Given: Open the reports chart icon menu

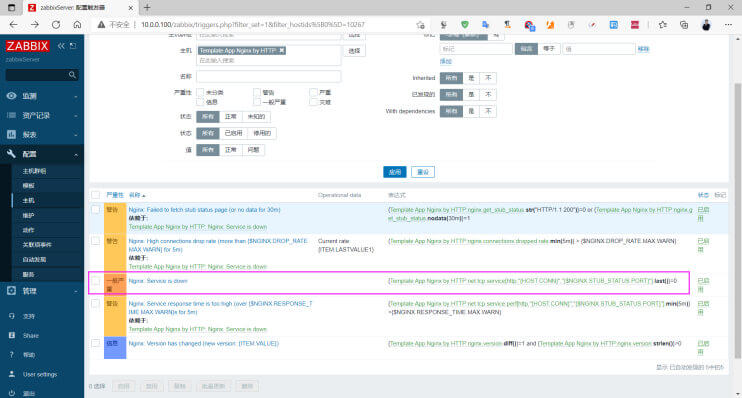Looking at the screenshot, I should [x=11, y=134].
